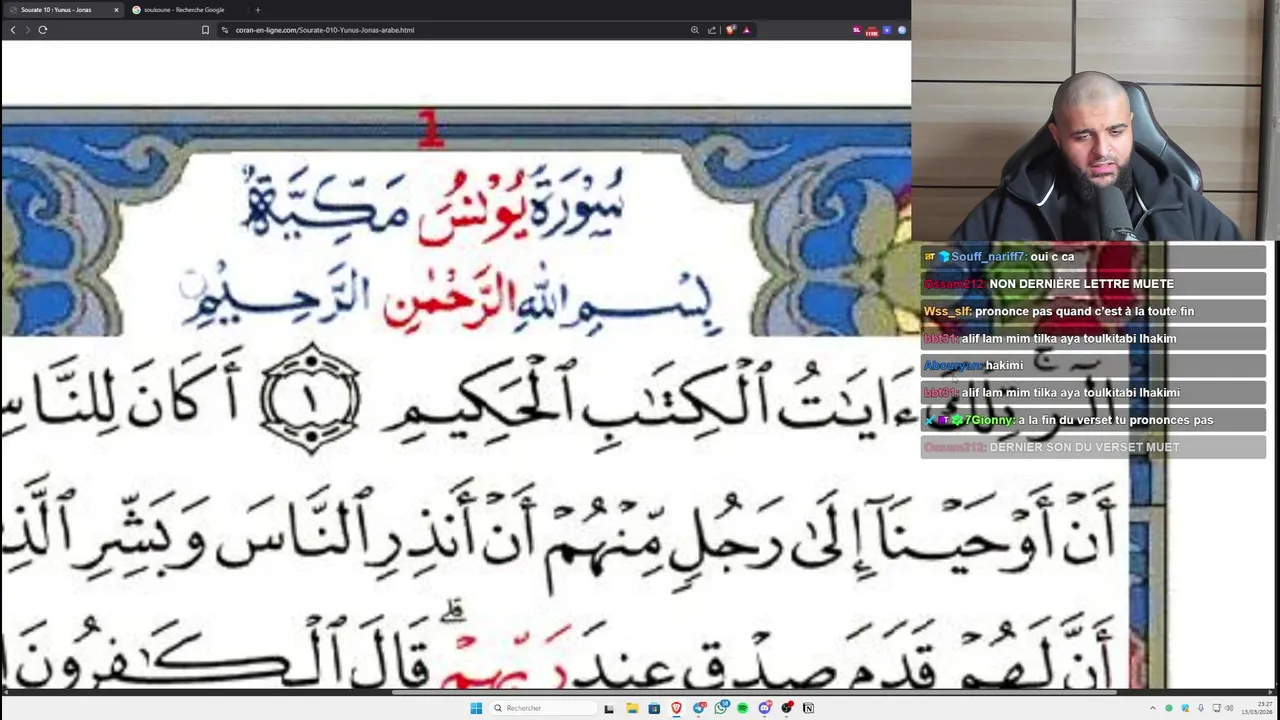
Task: Open clock and date showing 23:27
Action: coord(1257,708)
